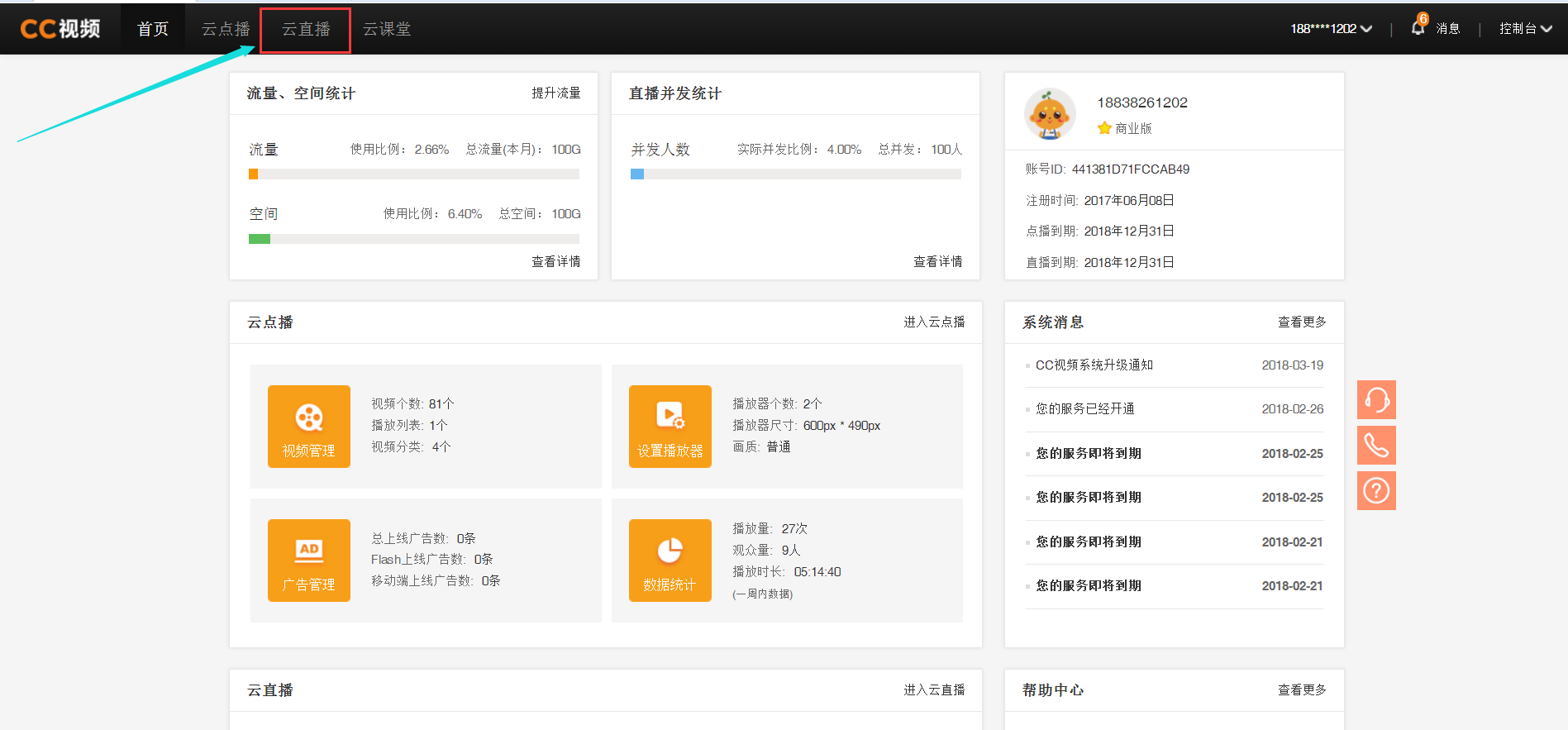Switch to the 云课堂 tab

point(387,30)
